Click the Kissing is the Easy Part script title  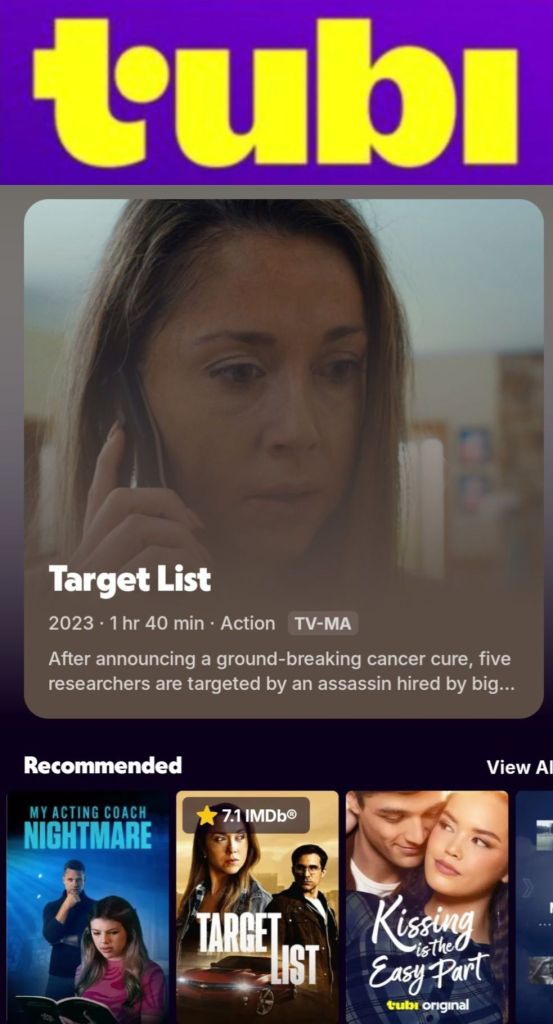[428, 950]
